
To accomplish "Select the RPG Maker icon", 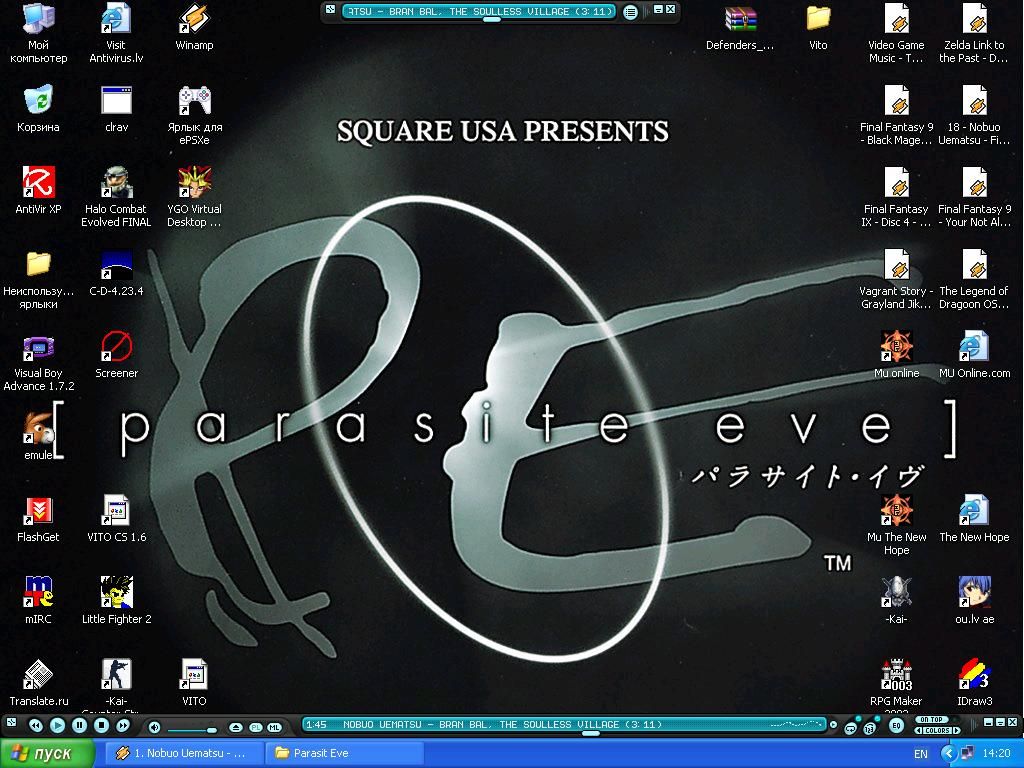I will [x=896, y=682].
